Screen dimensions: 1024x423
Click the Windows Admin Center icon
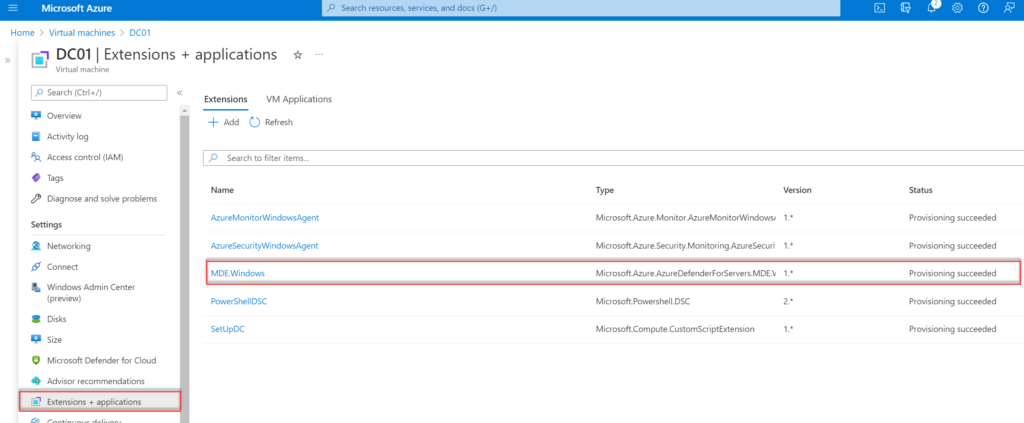pyautogui.click(x=37, y=287)
